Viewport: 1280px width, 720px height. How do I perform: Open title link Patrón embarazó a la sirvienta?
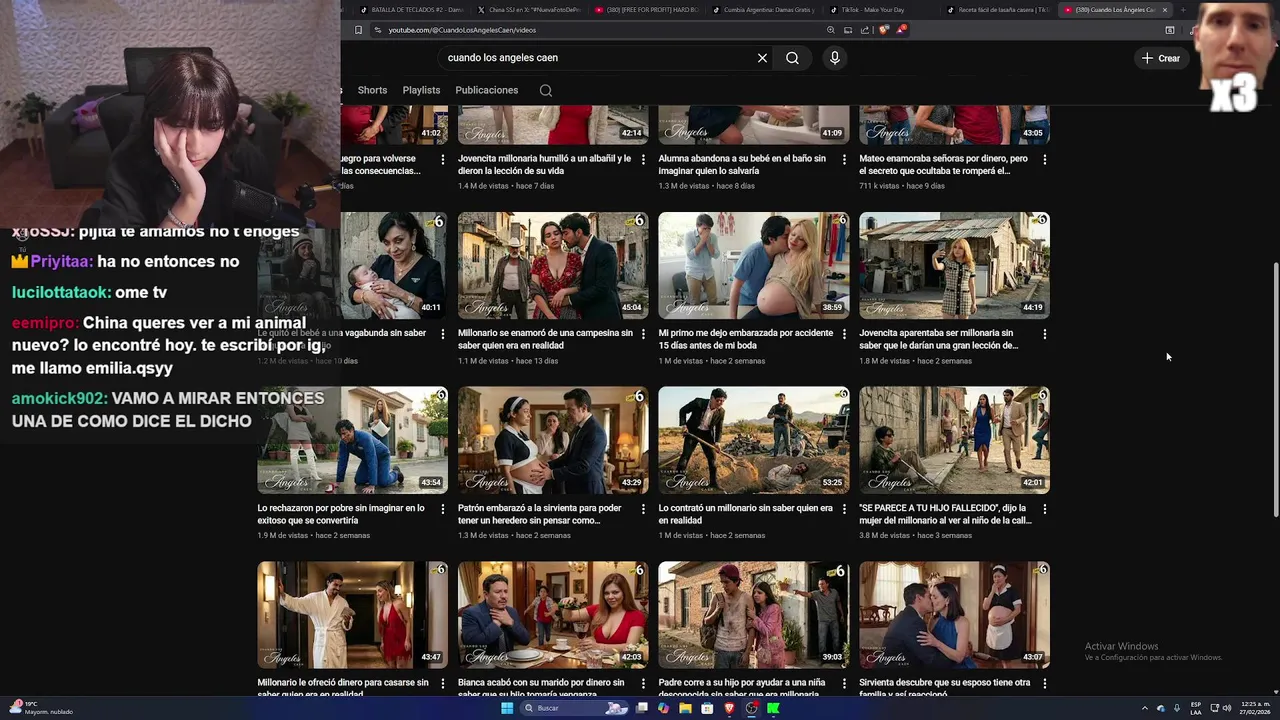539,514
